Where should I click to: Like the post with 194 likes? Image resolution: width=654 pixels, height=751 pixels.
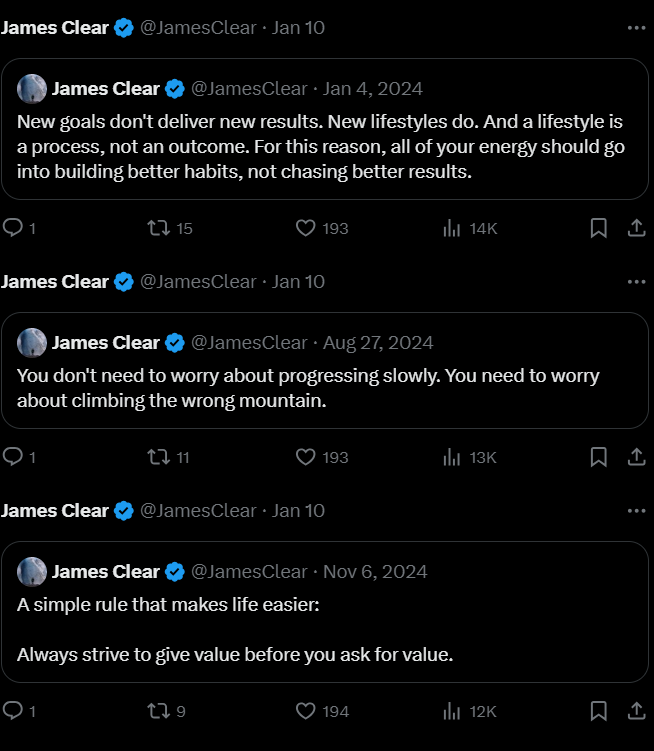[306, 711]
